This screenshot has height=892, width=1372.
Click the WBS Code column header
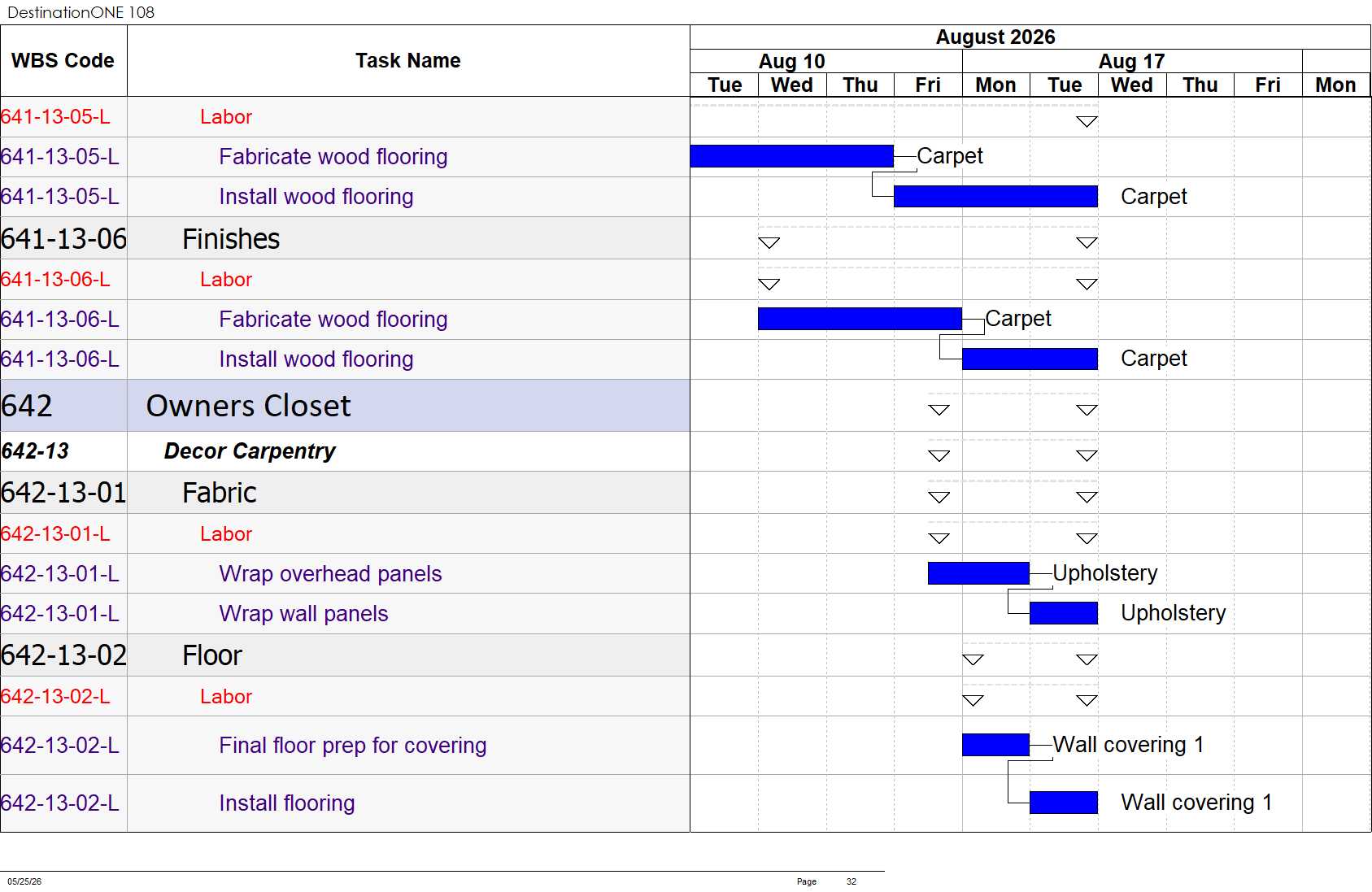pyautogui.click(x=63, y=61)
